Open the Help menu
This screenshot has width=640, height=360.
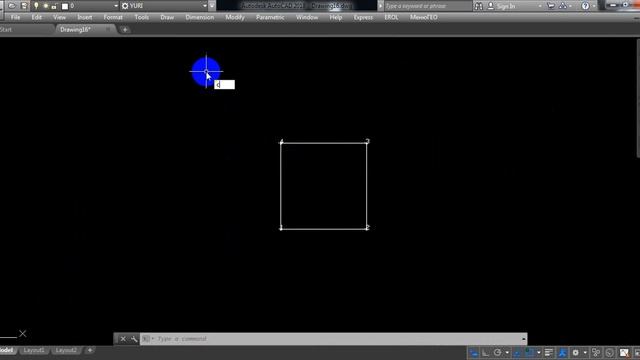click(x=336, y=18)
